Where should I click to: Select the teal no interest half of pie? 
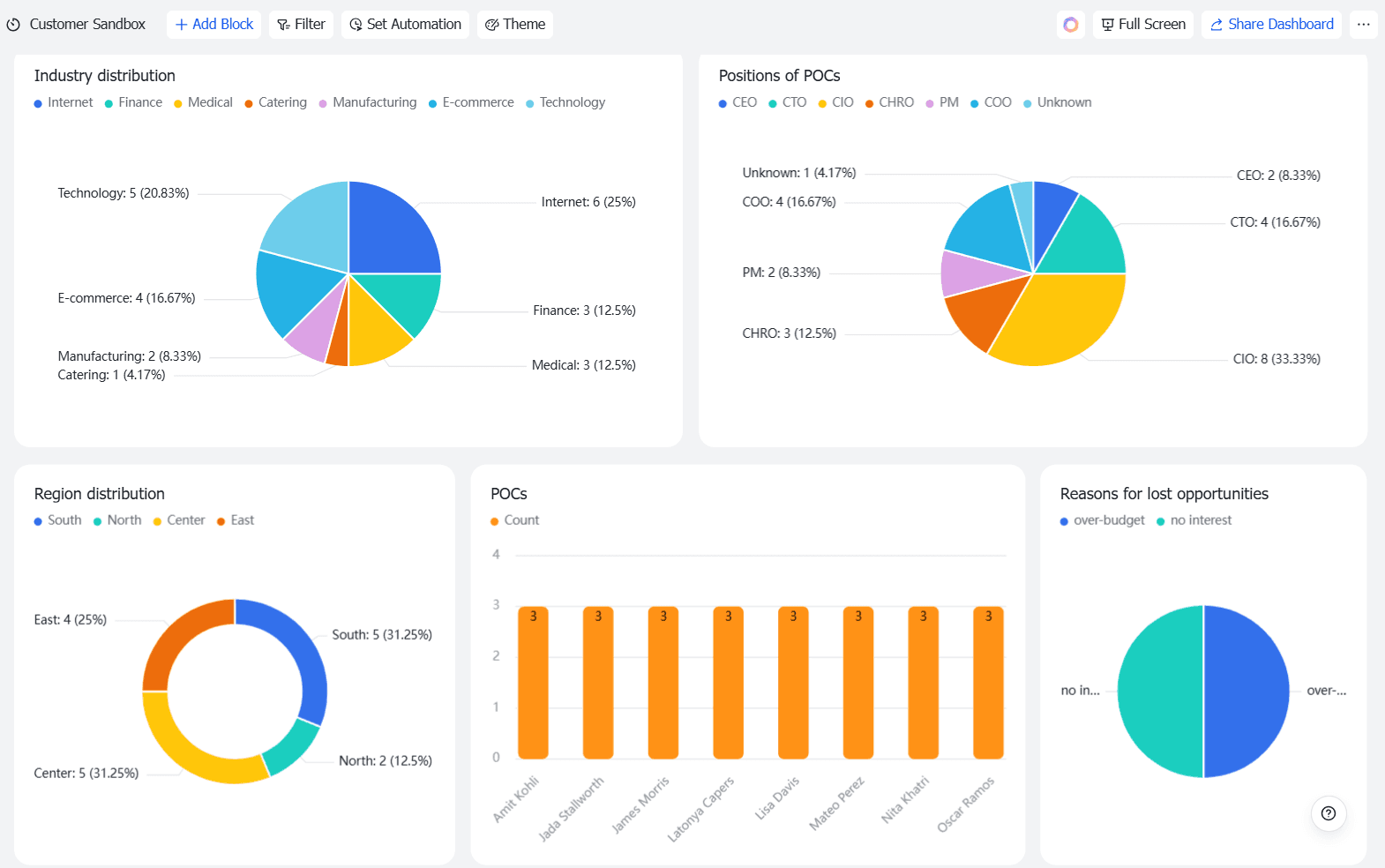coord(1160,692)
